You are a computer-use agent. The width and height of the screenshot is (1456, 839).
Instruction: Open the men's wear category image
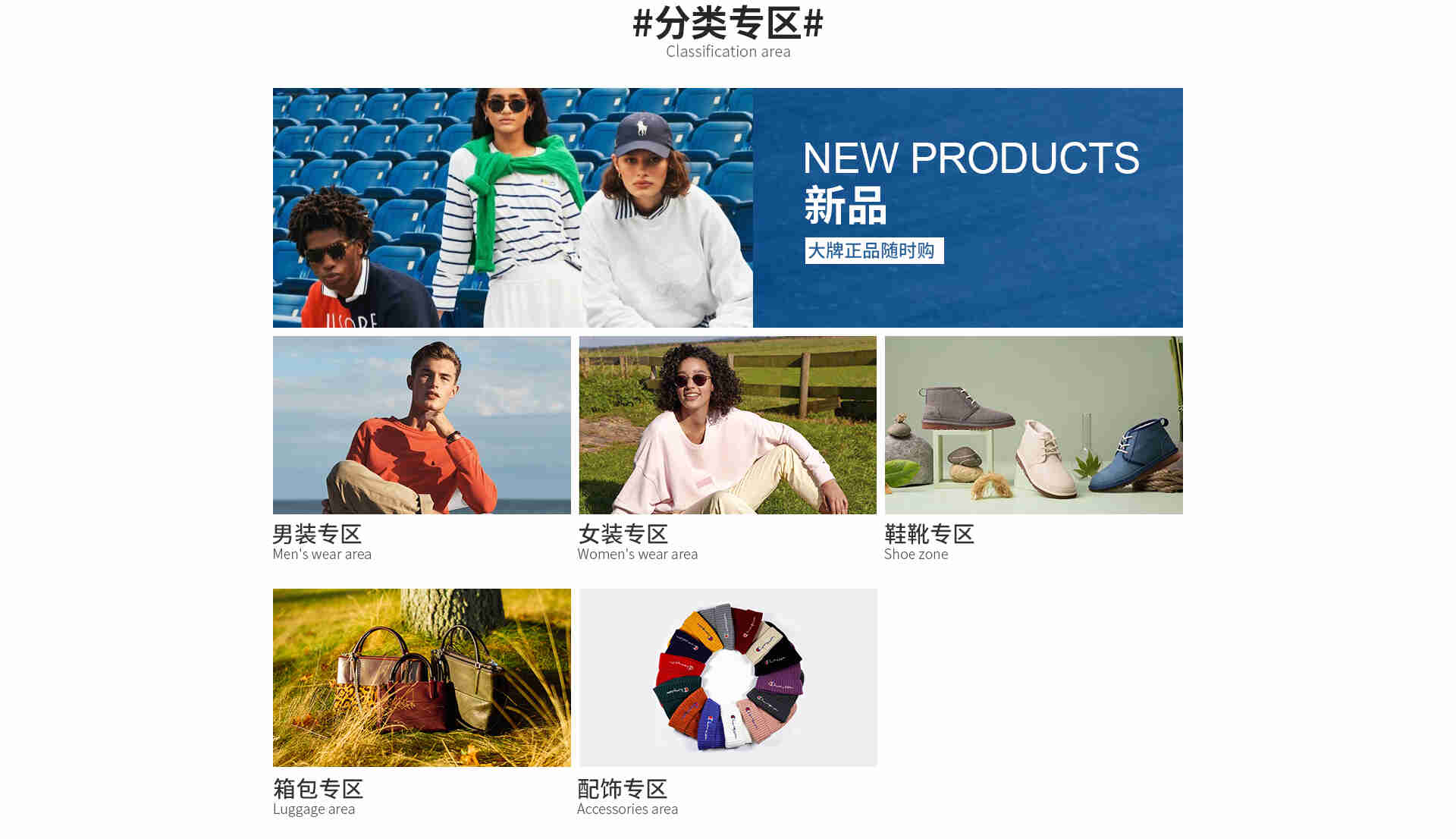pyautogui.click(x=422, y=425)
